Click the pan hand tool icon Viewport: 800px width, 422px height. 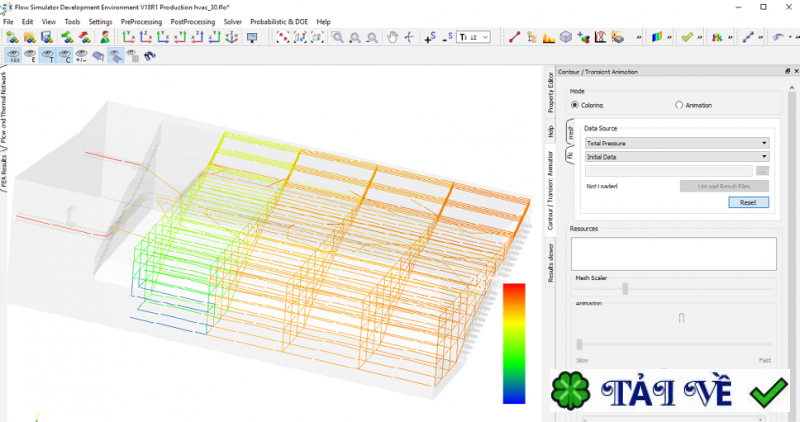point(393,37)
